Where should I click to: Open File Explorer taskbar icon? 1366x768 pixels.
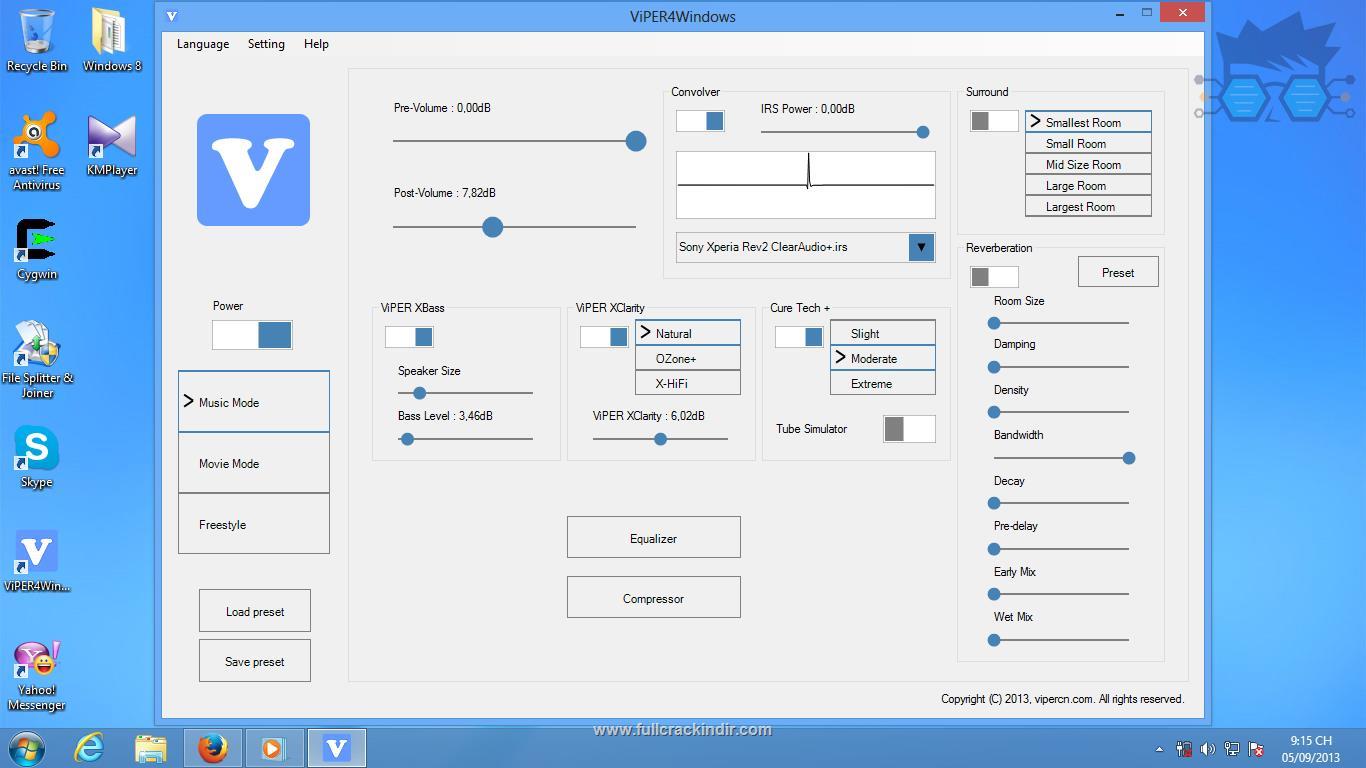(x=151, y=748)
